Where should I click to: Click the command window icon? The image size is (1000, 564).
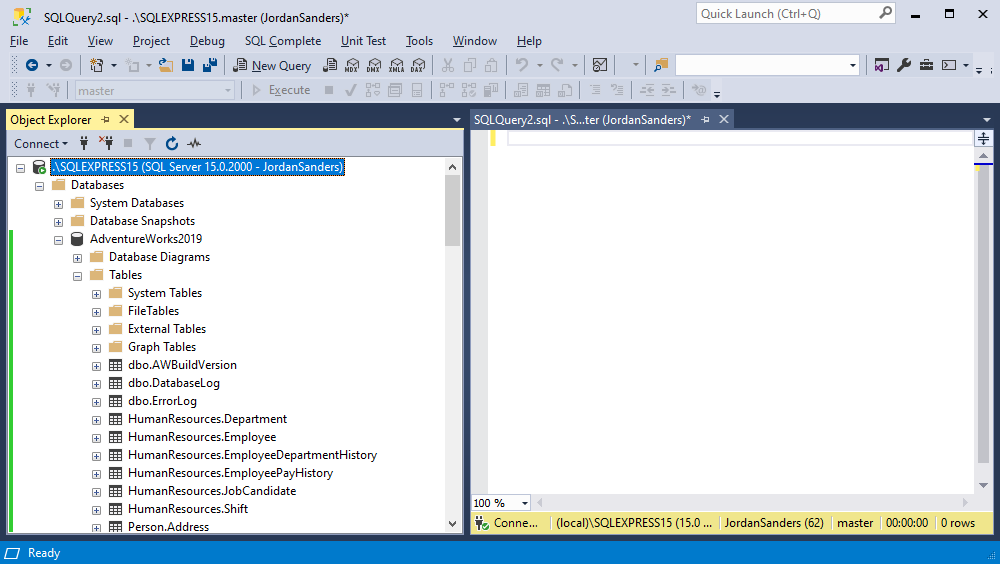[x=949, y=65]
